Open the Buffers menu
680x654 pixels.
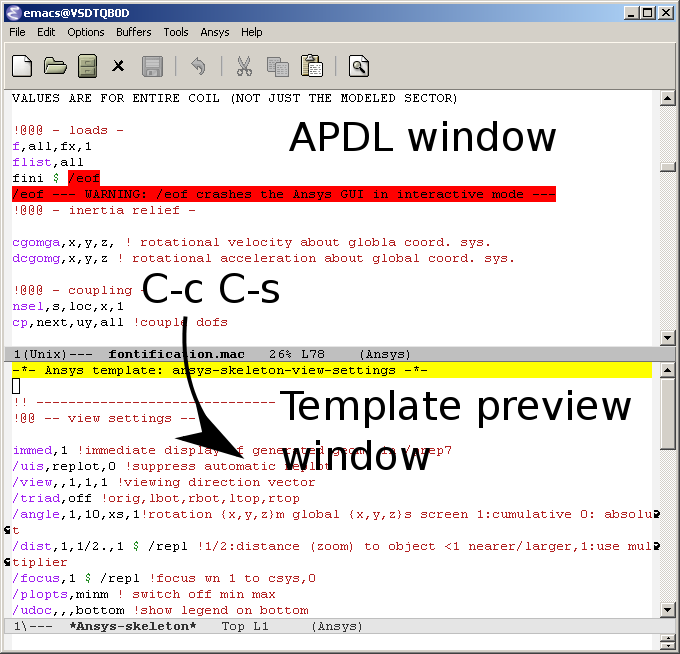[x=134, y=32]
